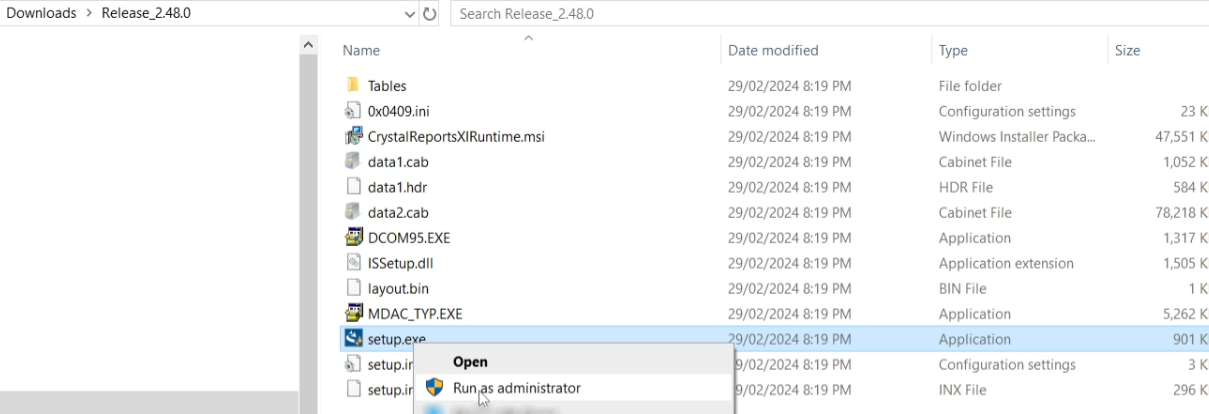Click the Tables folder icon
This screenshot has width=1209, height=414.
(351, 86)
